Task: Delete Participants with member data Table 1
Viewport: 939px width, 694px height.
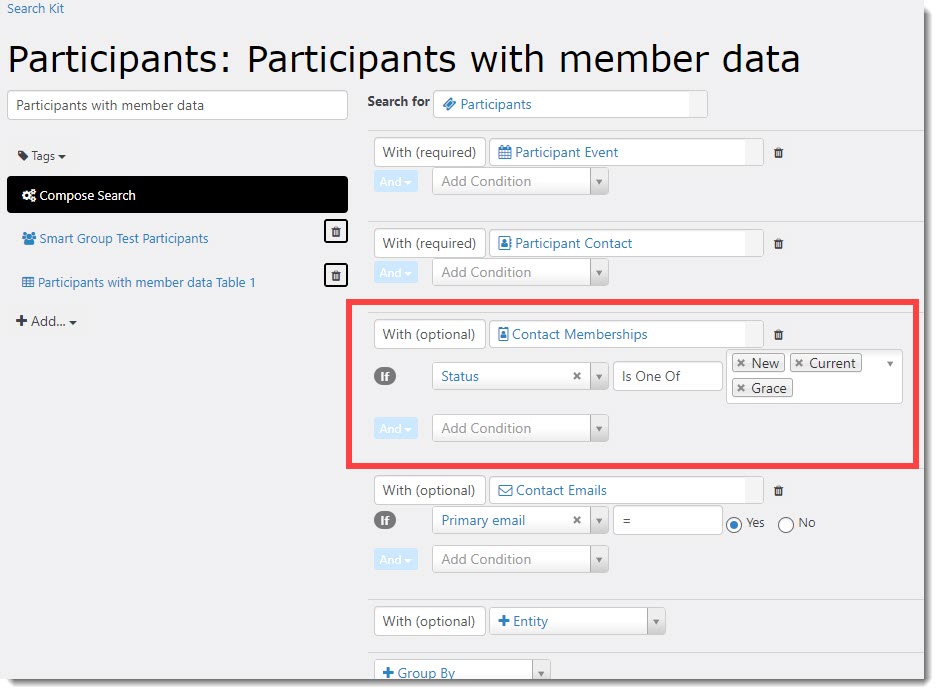Action: 336,275
